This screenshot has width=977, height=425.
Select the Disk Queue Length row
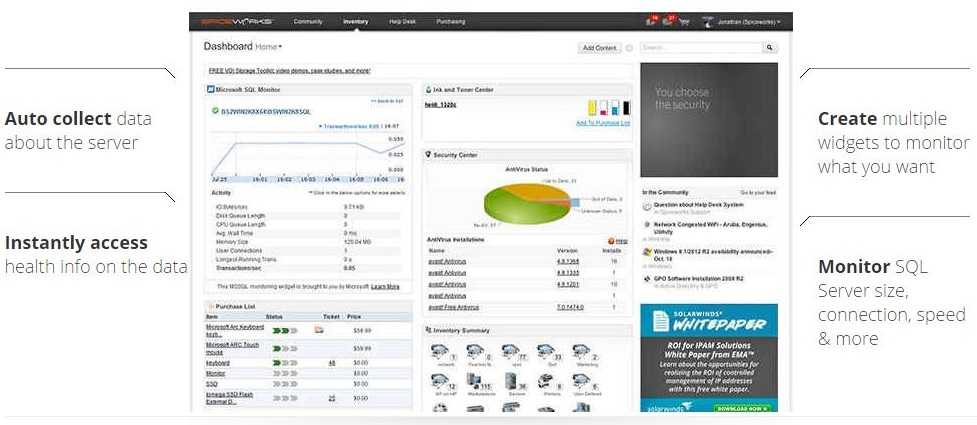tap(307, 216)
